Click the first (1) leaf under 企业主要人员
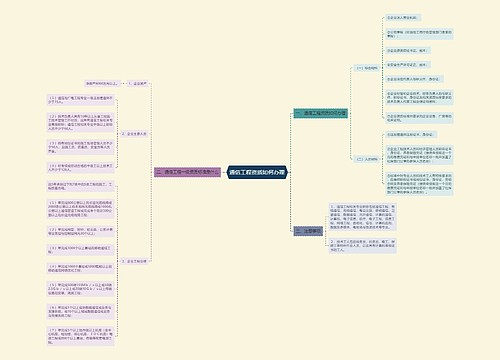 81,100
